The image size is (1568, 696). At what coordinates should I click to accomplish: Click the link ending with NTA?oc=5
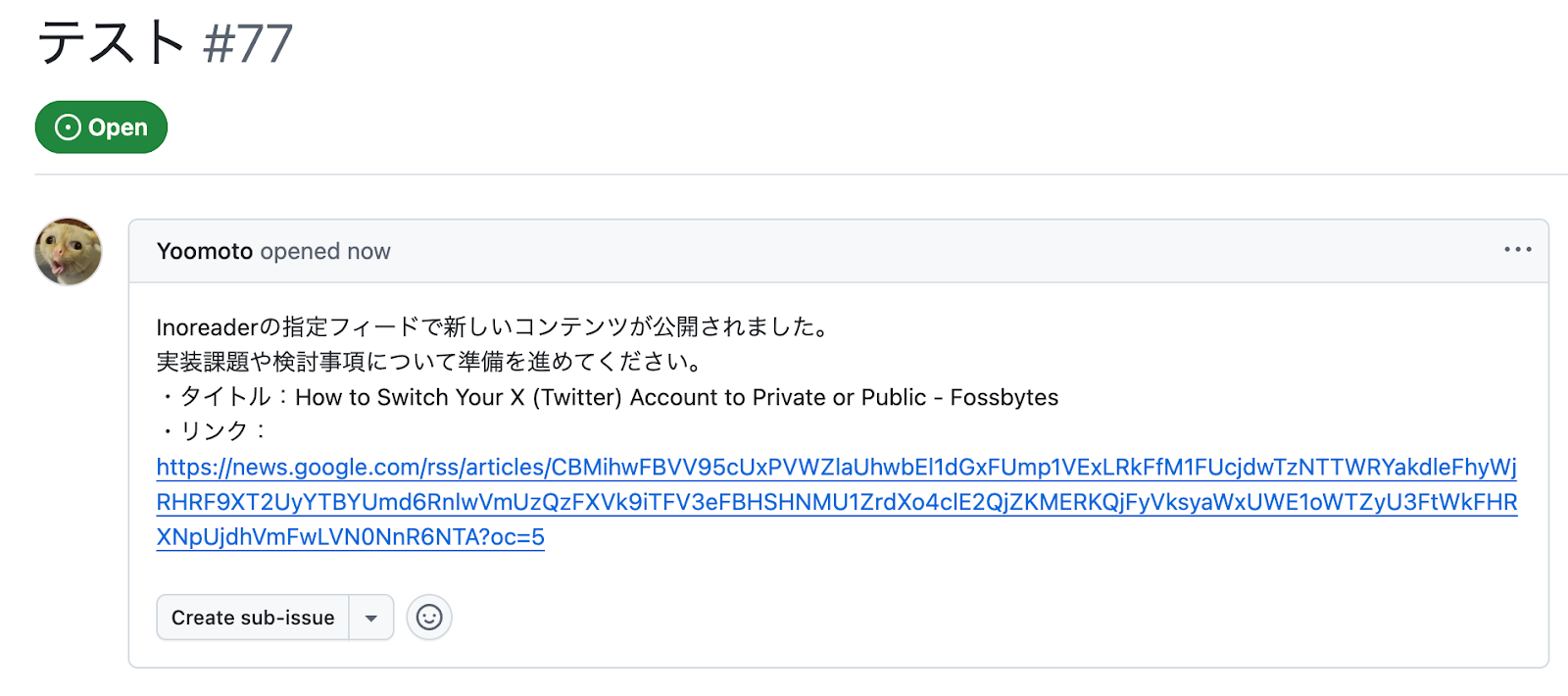[x=350, y=537]
